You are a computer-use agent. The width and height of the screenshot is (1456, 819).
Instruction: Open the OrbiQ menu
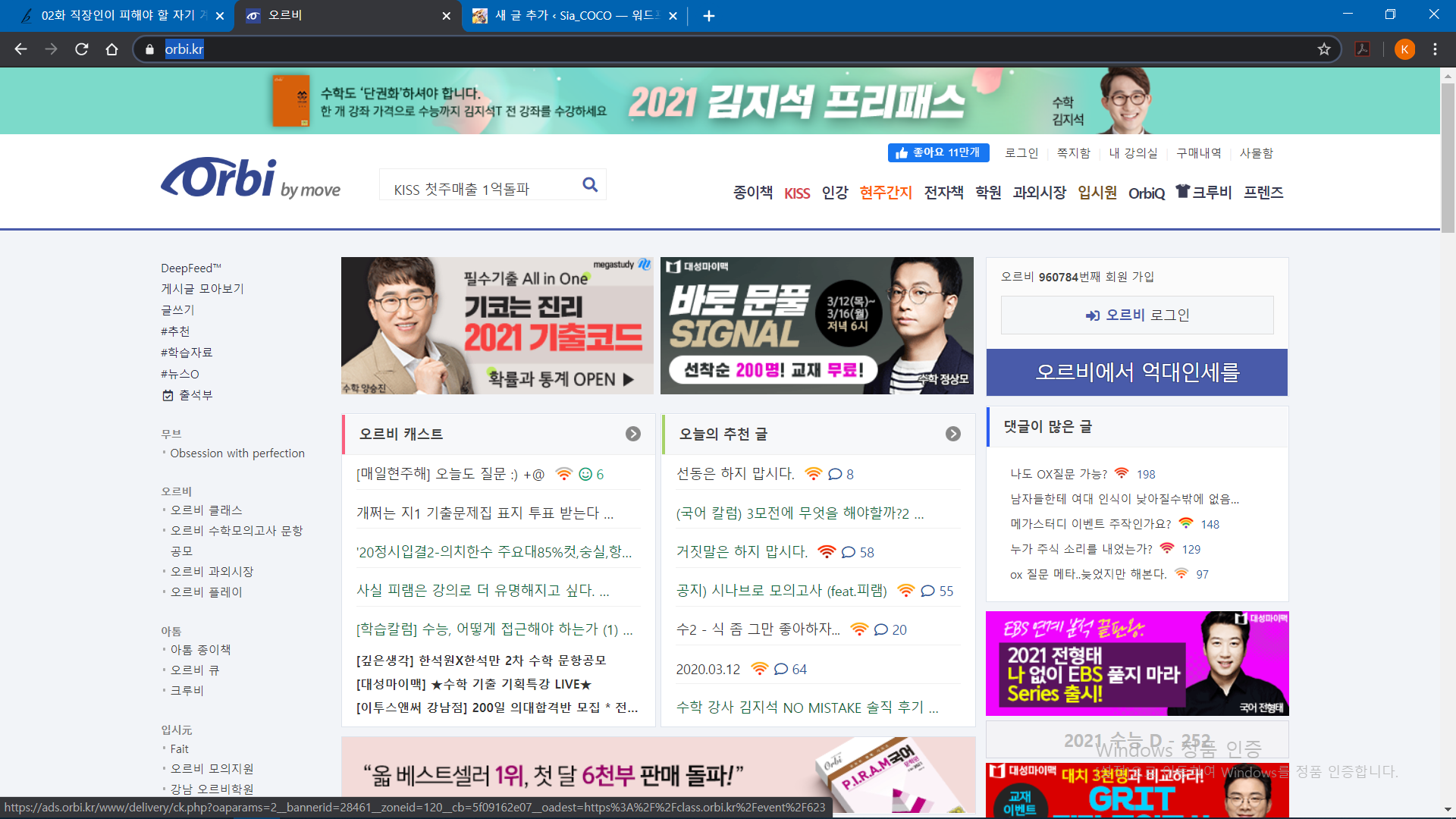1147,193
